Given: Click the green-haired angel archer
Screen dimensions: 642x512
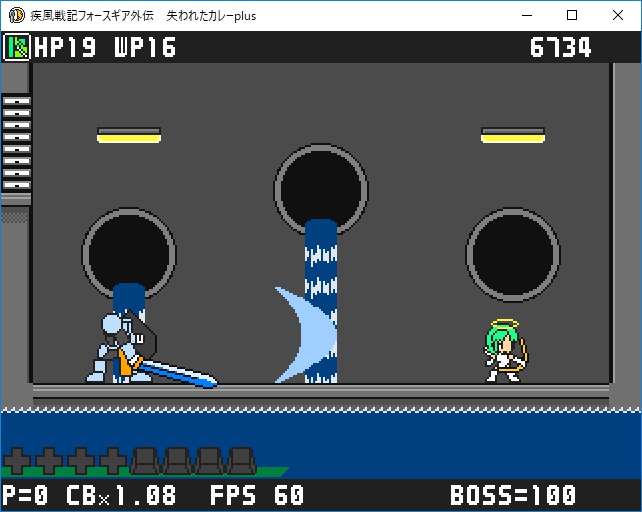Looking at the screenshot, I should [x=506, y=351].
